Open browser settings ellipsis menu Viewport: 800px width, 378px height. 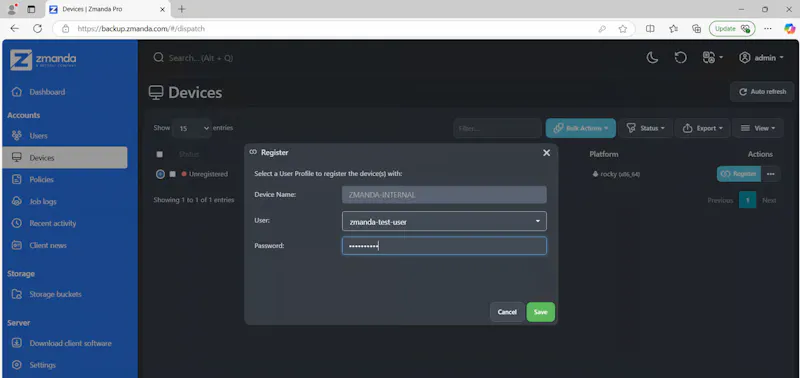point(767,29)
